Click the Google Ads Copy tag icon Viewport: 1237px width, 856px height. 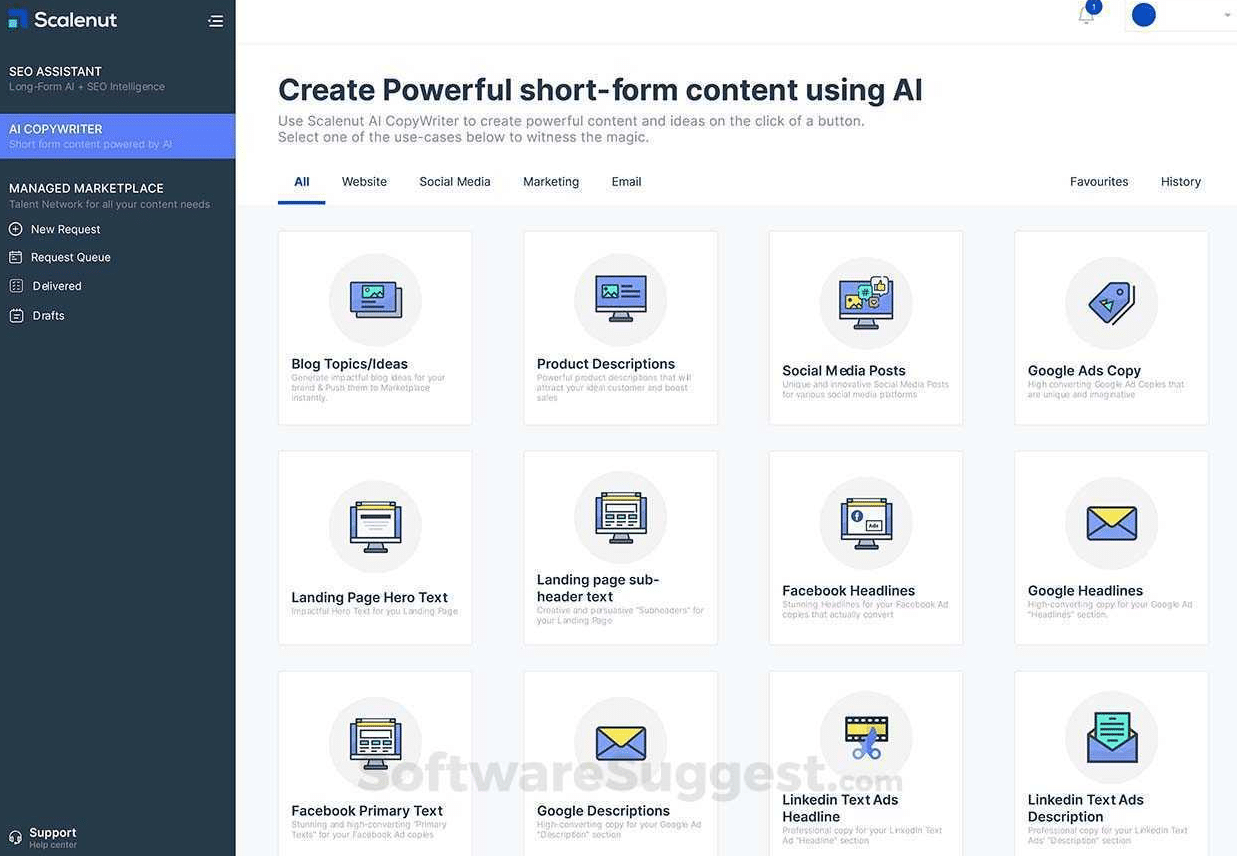click(1111, 303)
